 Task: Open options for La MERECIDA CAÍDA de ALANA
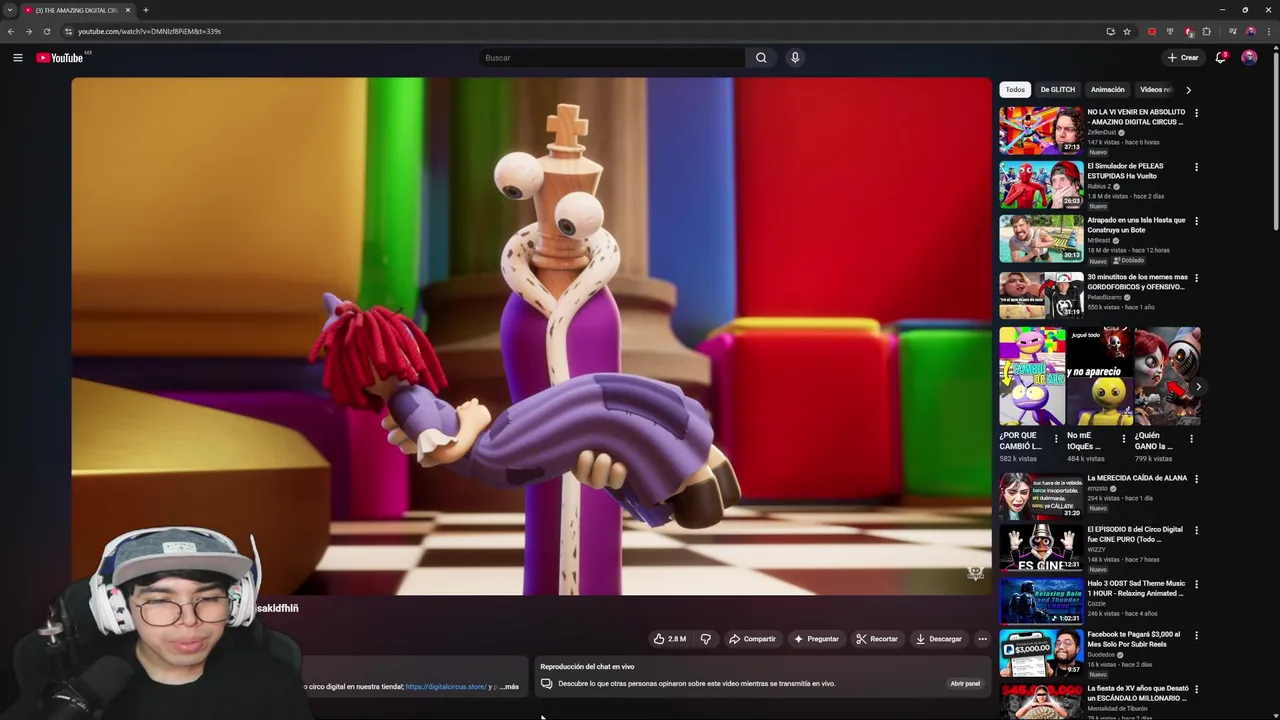[x=1196, y=479]
